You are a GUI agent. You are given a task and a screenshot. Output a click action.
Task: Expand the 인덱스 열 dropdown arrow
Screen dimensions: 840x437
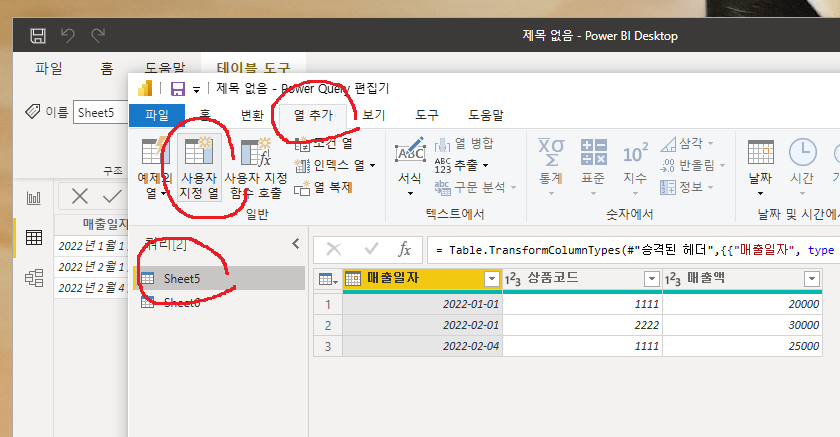tap(372, 165)
